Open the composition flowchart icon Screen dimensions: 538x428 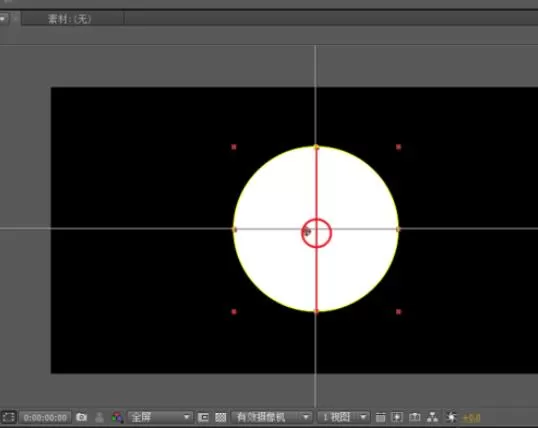coord(432,417)
